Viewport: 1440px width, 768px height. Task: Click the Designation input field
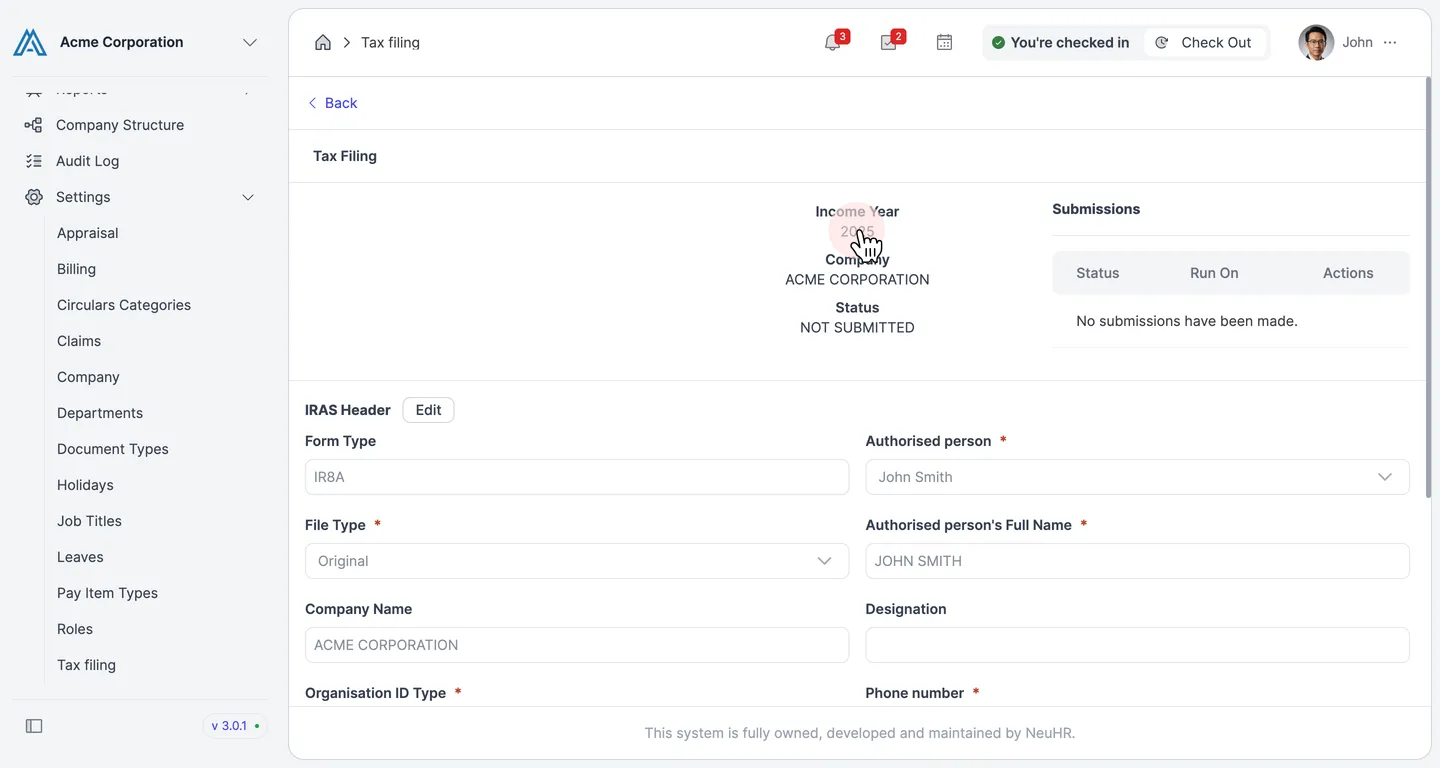point(1137,645)
